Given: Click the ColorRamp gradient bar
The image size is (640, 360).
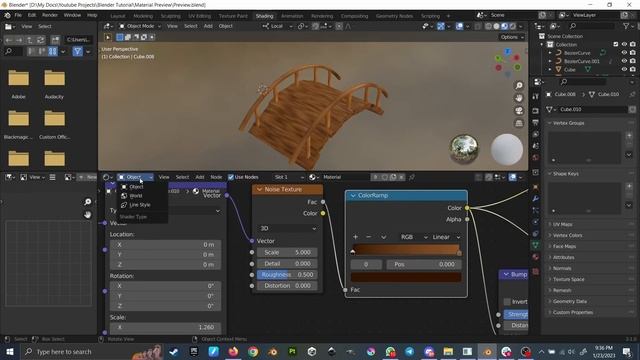Looking at the screenshot, I should point(406,249).
